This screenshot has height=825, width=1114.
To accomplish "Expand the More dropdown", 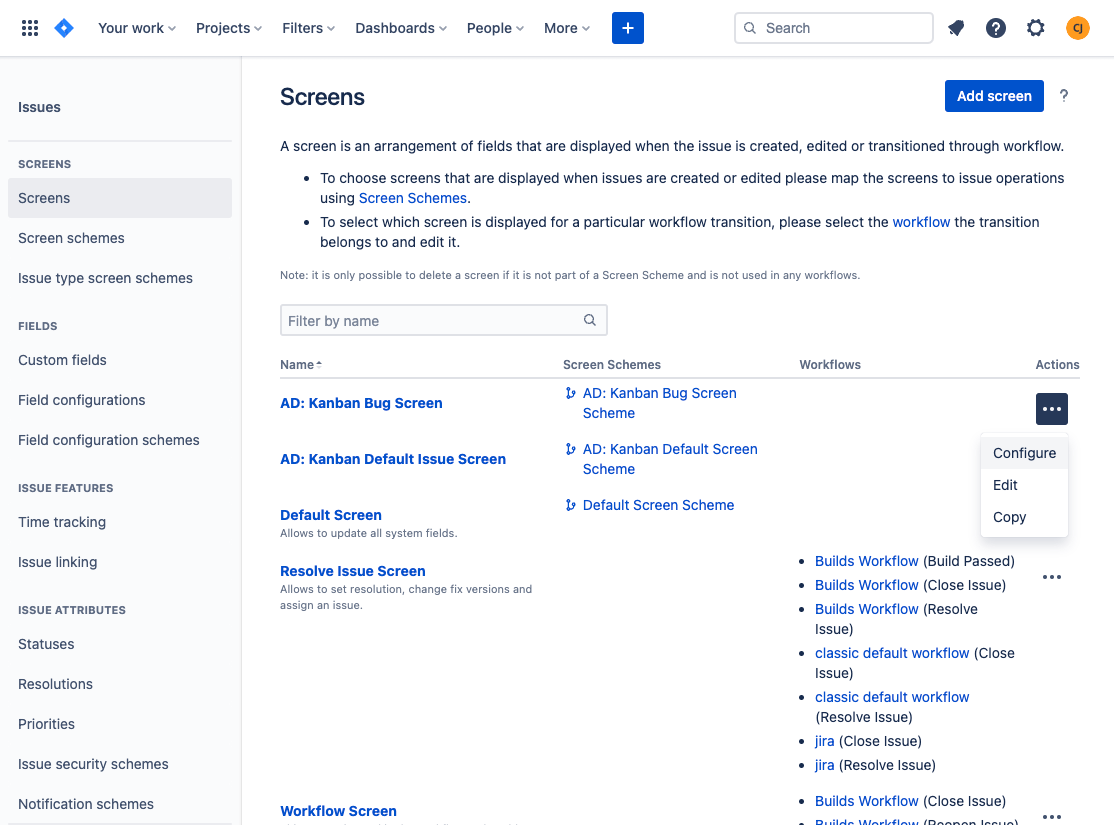I will click(567, 28).
